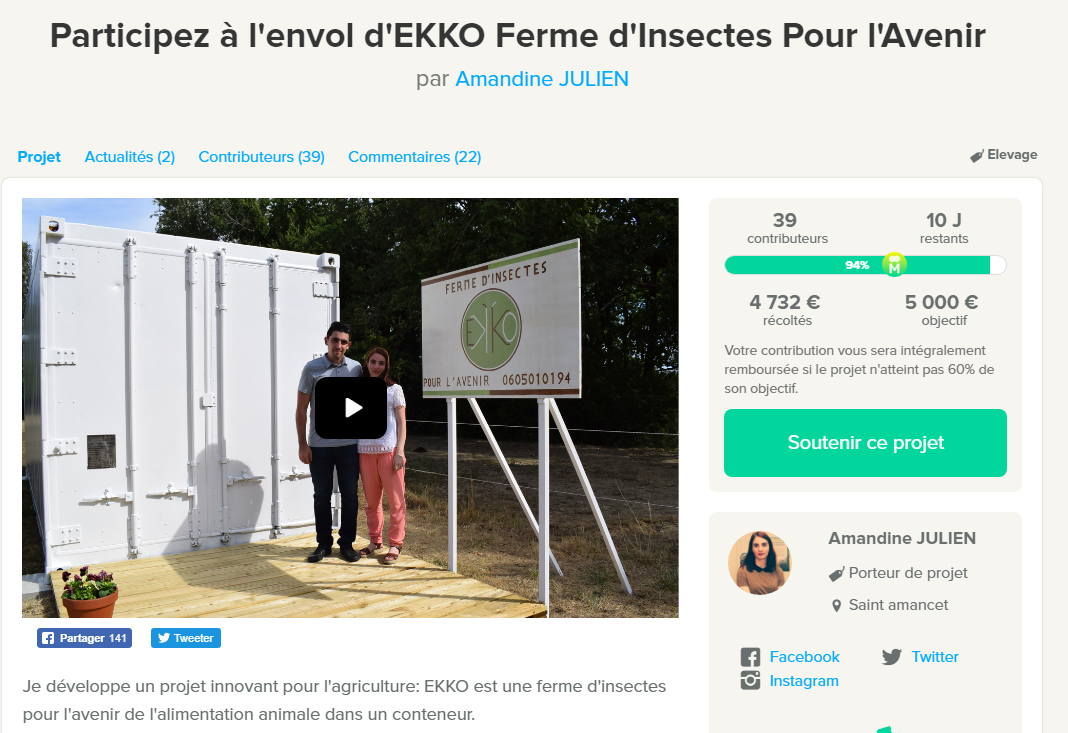Screen dimensions: 1068x733
Task: Open the Projet tab
Action: pos(39,157)
